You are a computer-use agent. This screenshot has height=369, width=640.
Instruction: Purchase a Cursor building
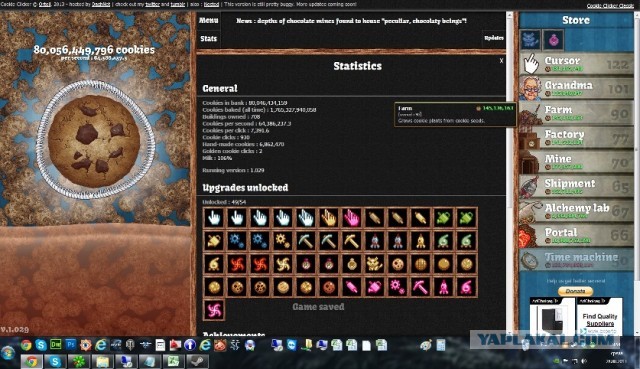coord(576,64)
